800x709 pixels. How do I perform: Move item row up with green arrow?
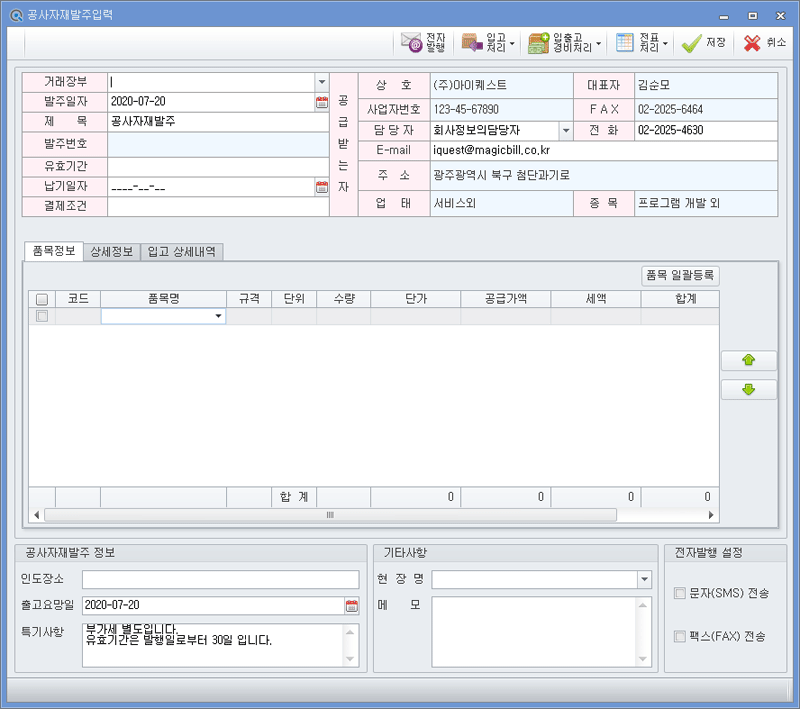(x=748, y=361)
